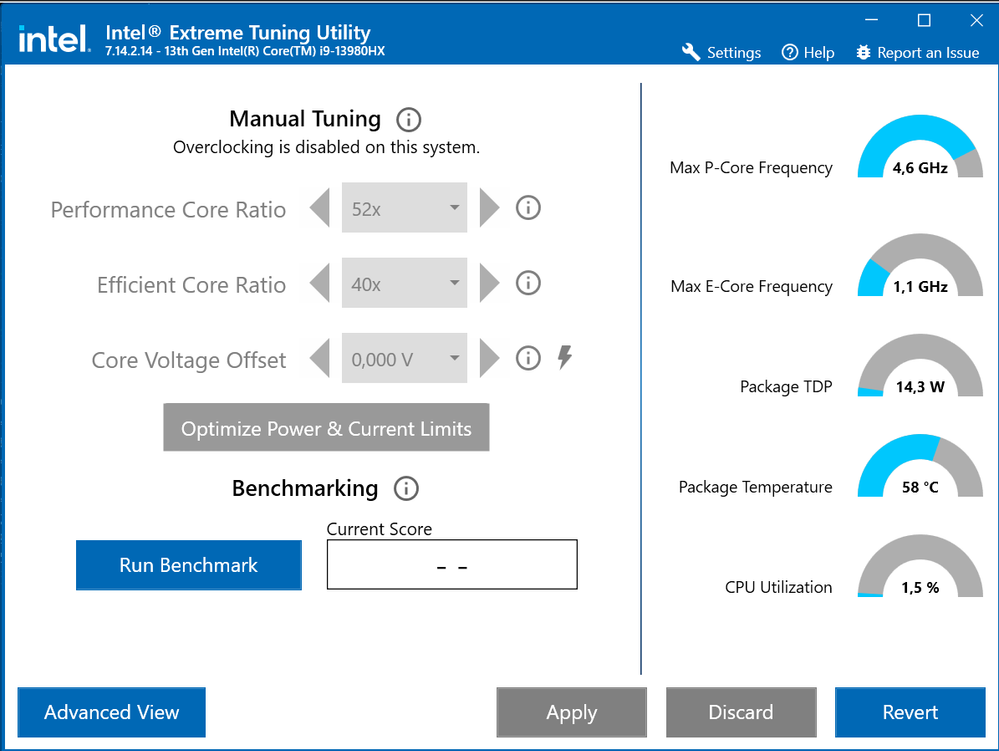Maximize the Extreme Tuning Utility window
Image resolution: width=999 pixels, height=751 pixels.
pyautogui.click(x=924, y=20)
